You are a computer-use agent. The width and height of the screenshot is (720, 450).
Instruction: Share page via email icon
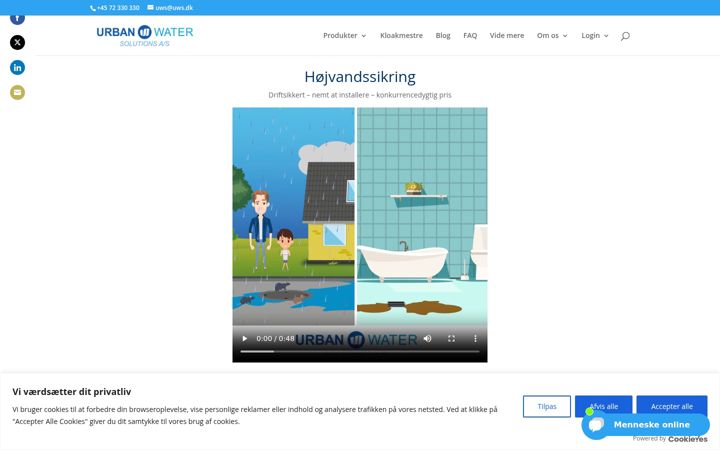[x=17, y=93]
